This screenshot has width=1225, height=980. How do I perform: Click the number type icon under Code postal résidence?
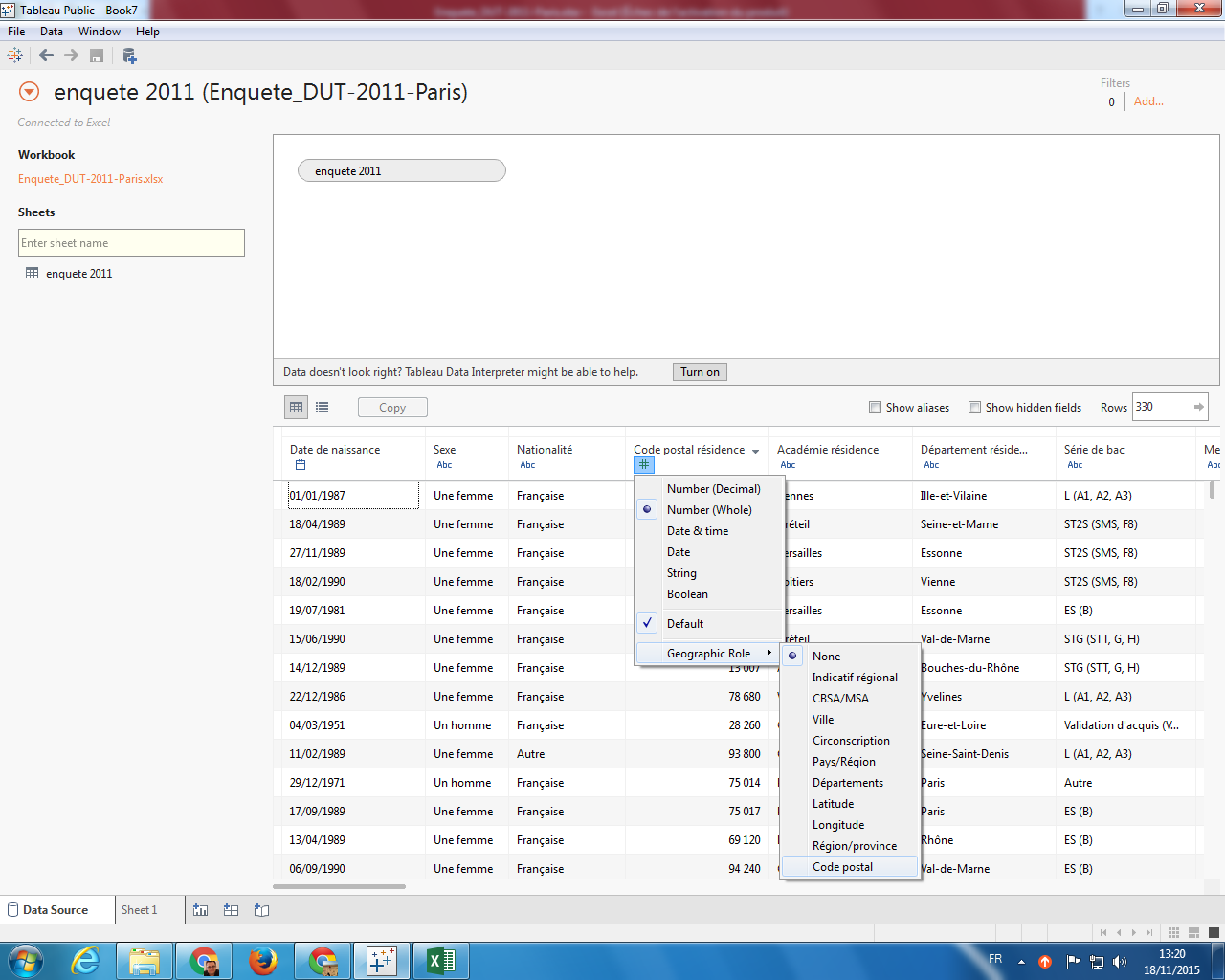point(644,465)
